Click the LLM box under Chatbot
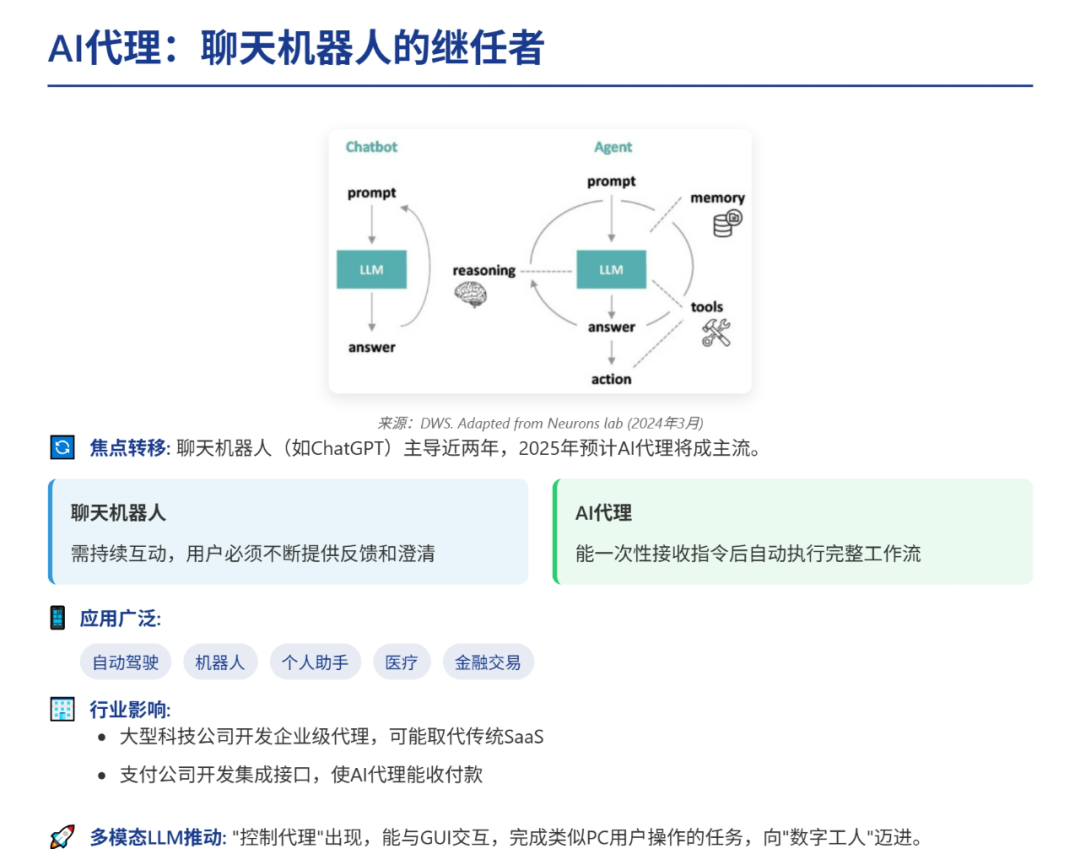This screenshot has width=1080, height=865. tap(371, 269)
